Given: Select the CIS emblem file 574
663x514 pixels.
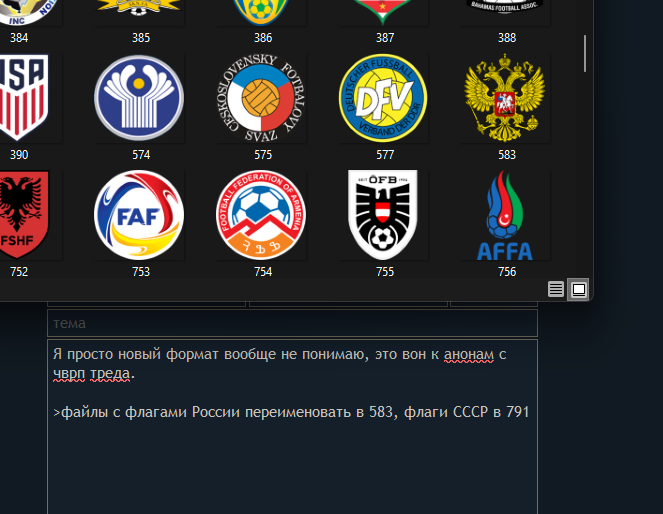Looking at the screenshot, I should pos(139,98).
